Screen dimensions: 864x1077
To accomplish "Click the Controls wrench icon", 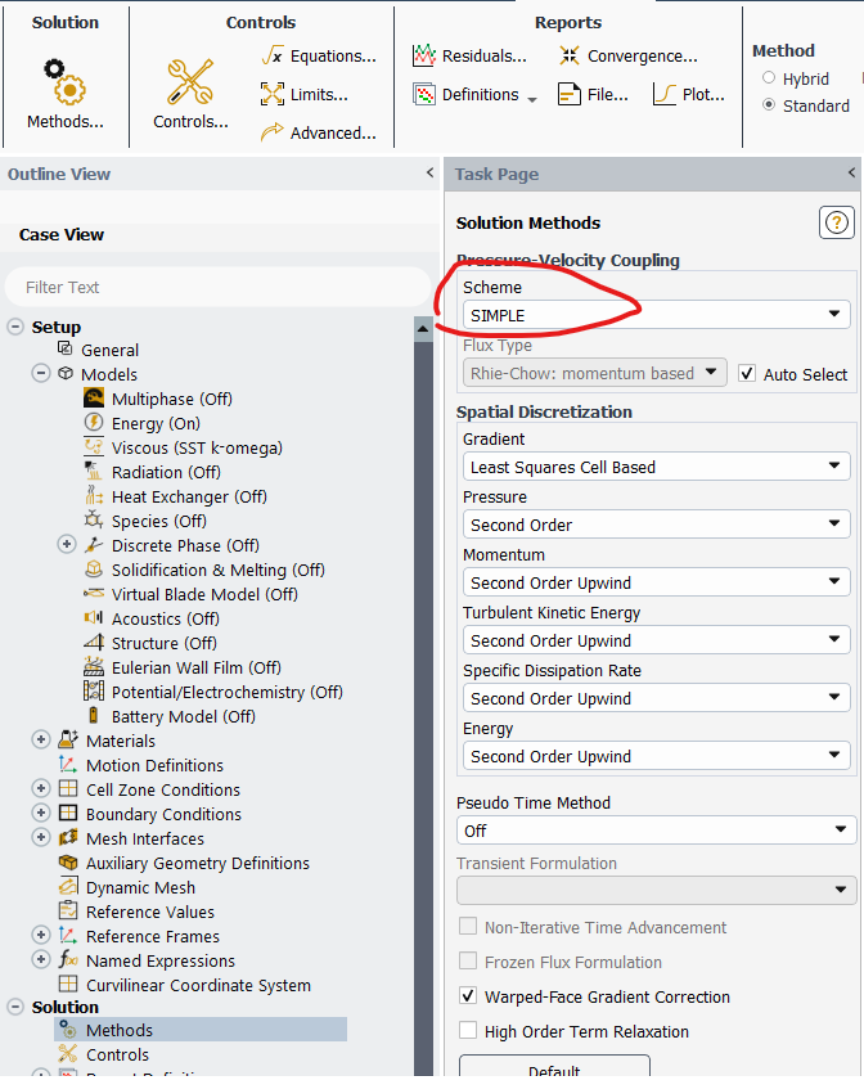I will coord(190,83).
